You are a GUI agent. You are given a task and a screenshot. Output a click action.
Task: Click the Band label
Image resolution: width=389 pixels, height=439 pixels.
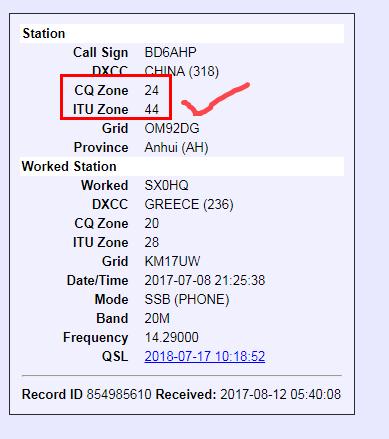[112, 318]
